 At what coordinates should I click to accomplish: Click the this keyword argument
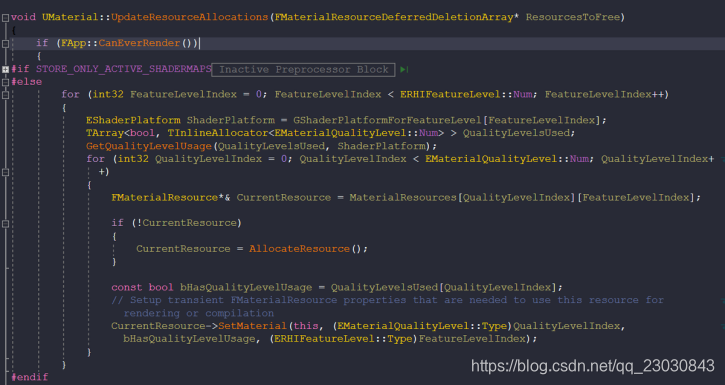(306, 326)
